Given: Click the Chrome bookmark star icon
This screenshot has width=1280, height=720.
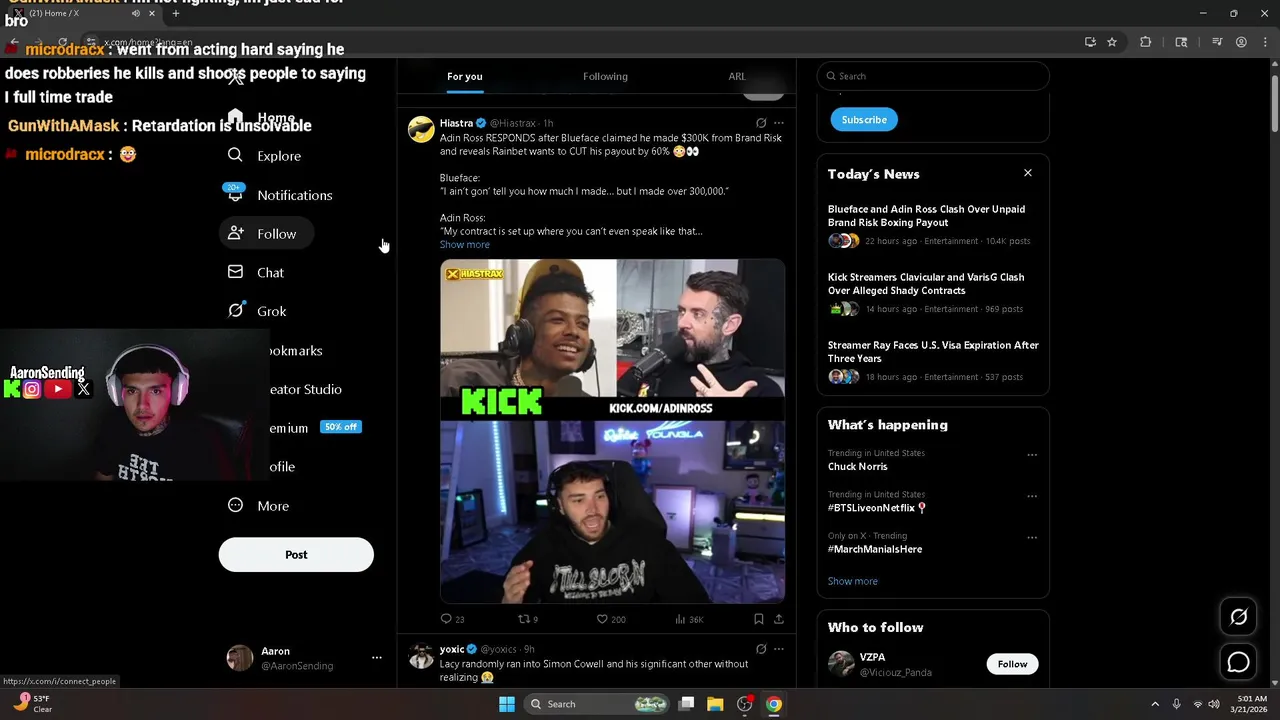Looking at the screenshot, I should (1111, 42).
